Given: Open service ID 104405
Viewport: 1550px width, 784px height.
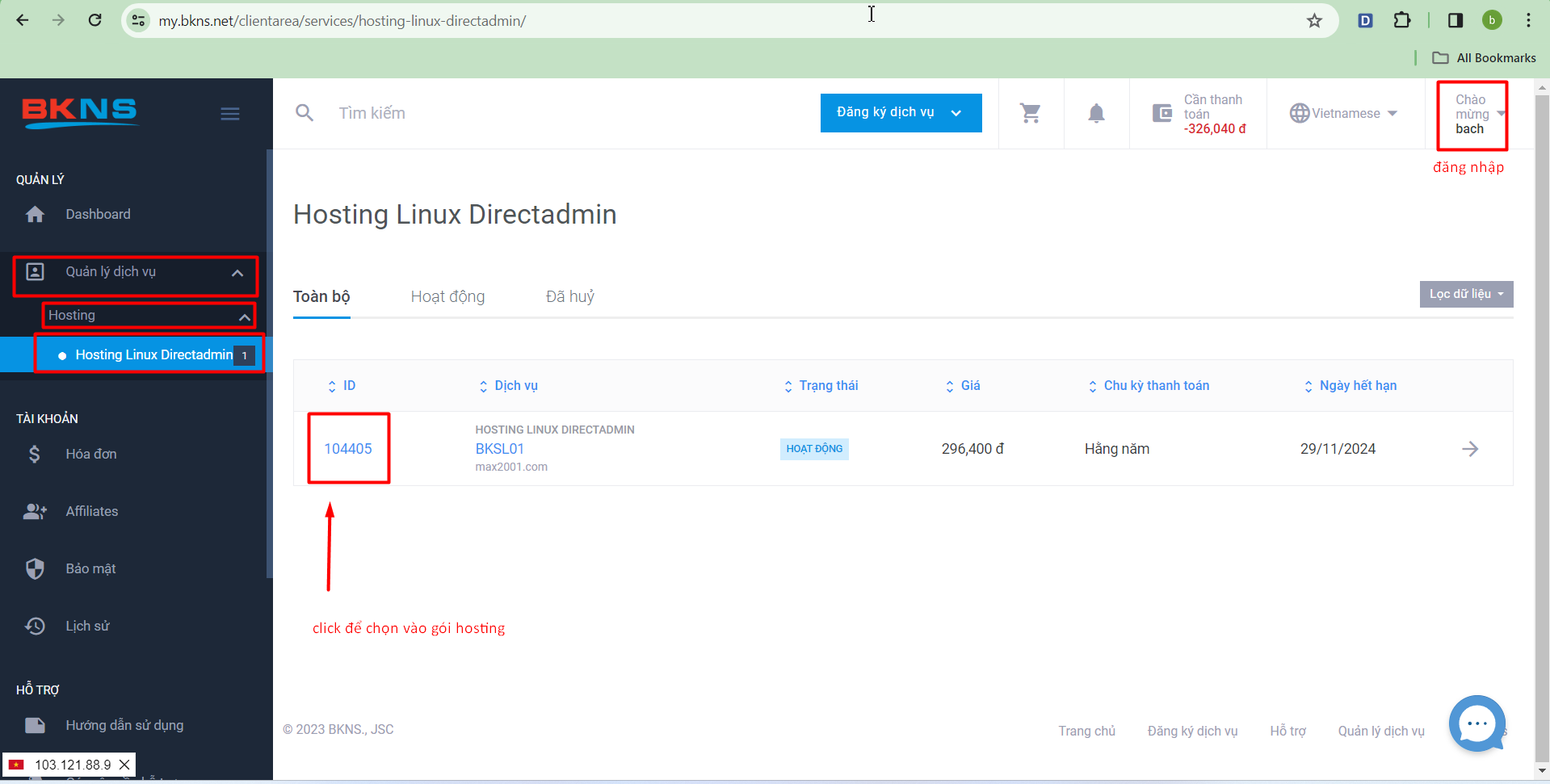Looking at the screenshot, I should coord(348,449).
